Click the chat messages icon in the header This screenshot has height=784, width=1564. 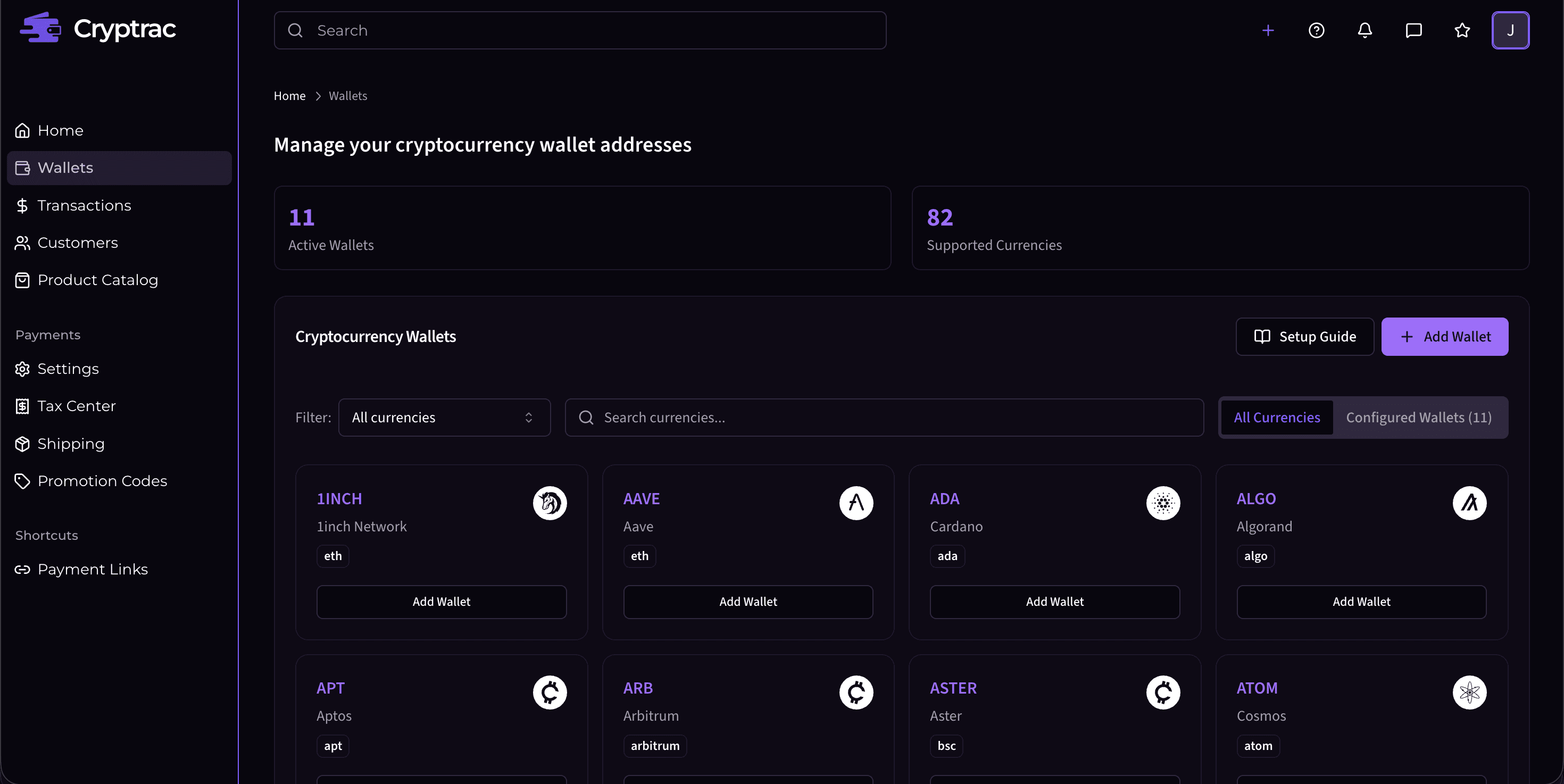(x=1413, y=30)
